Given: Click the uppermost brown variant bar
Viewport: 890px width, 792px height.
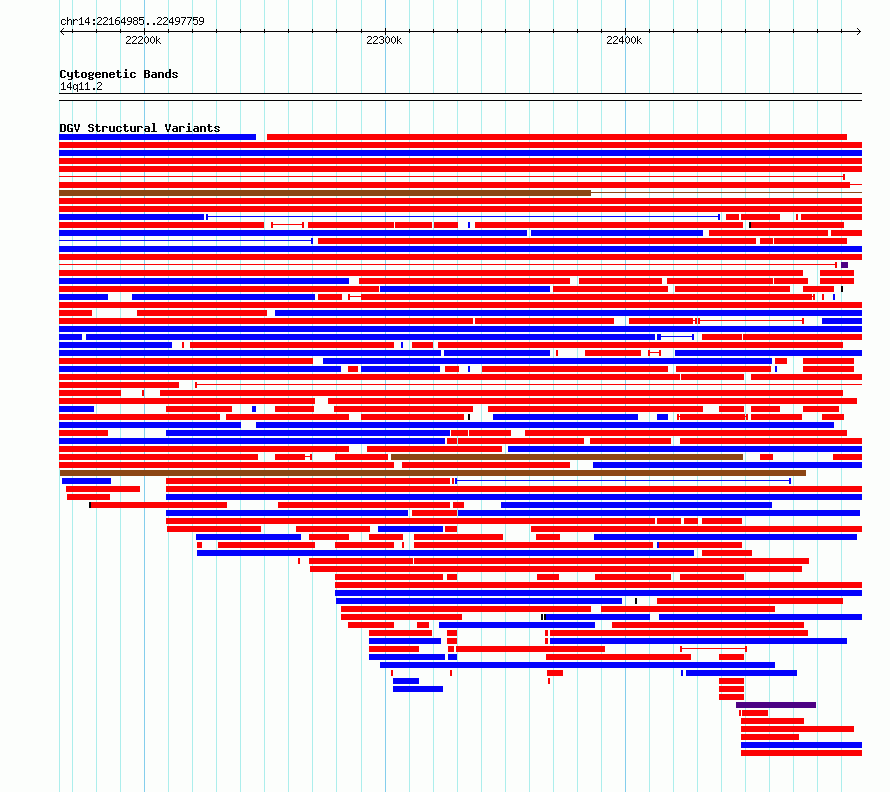Looking at the screenshot, I should coord(325,193).
